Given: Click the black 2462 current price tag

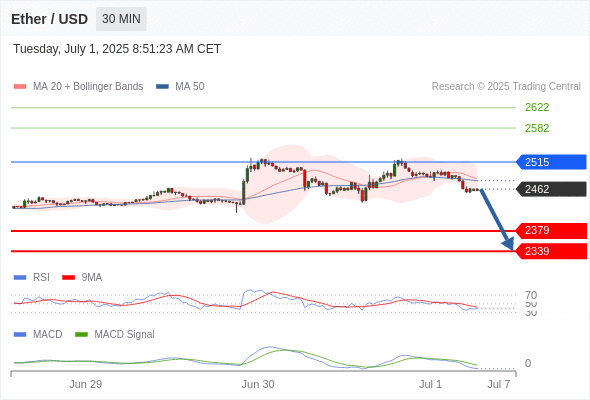Looking at the screenshot, I should point(551,189).
